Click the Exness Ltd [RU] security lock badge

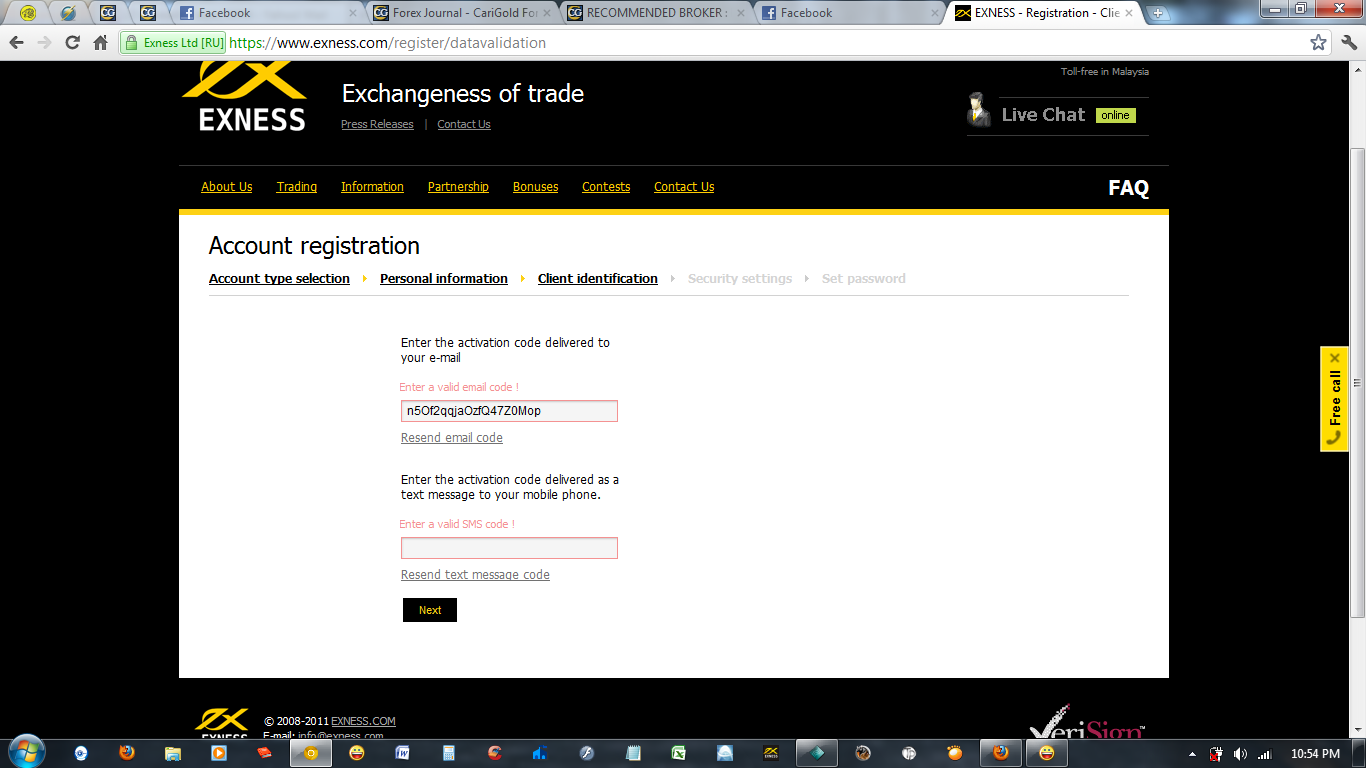tap(174, 43)
